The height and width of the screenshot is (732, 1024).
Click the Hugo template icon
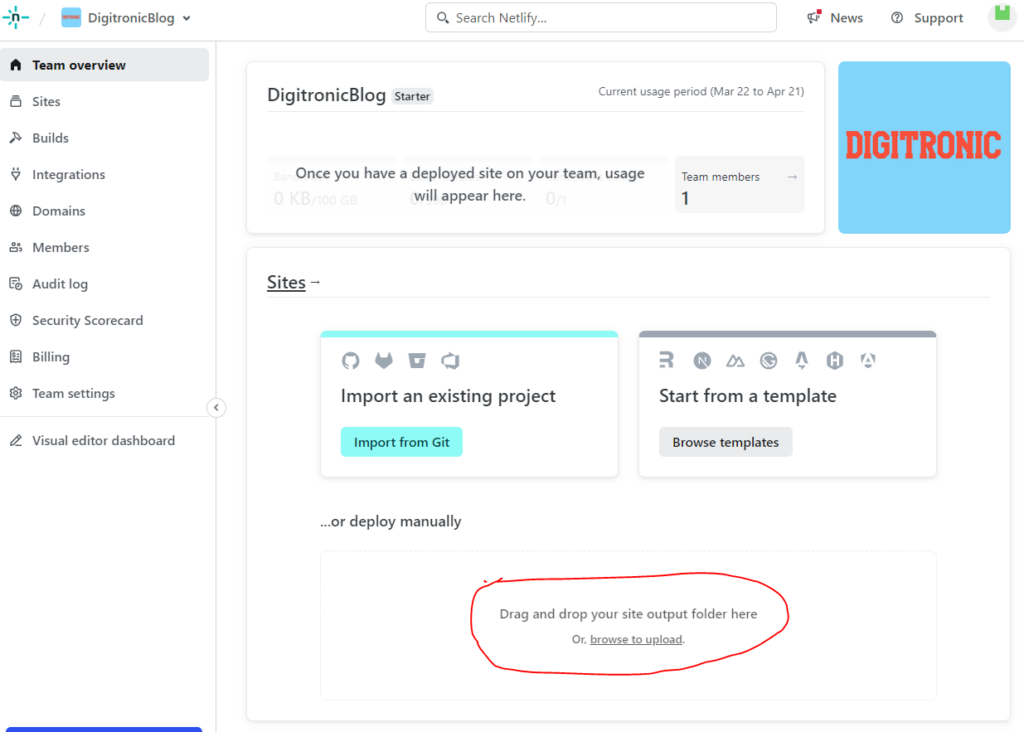[835, 360]
